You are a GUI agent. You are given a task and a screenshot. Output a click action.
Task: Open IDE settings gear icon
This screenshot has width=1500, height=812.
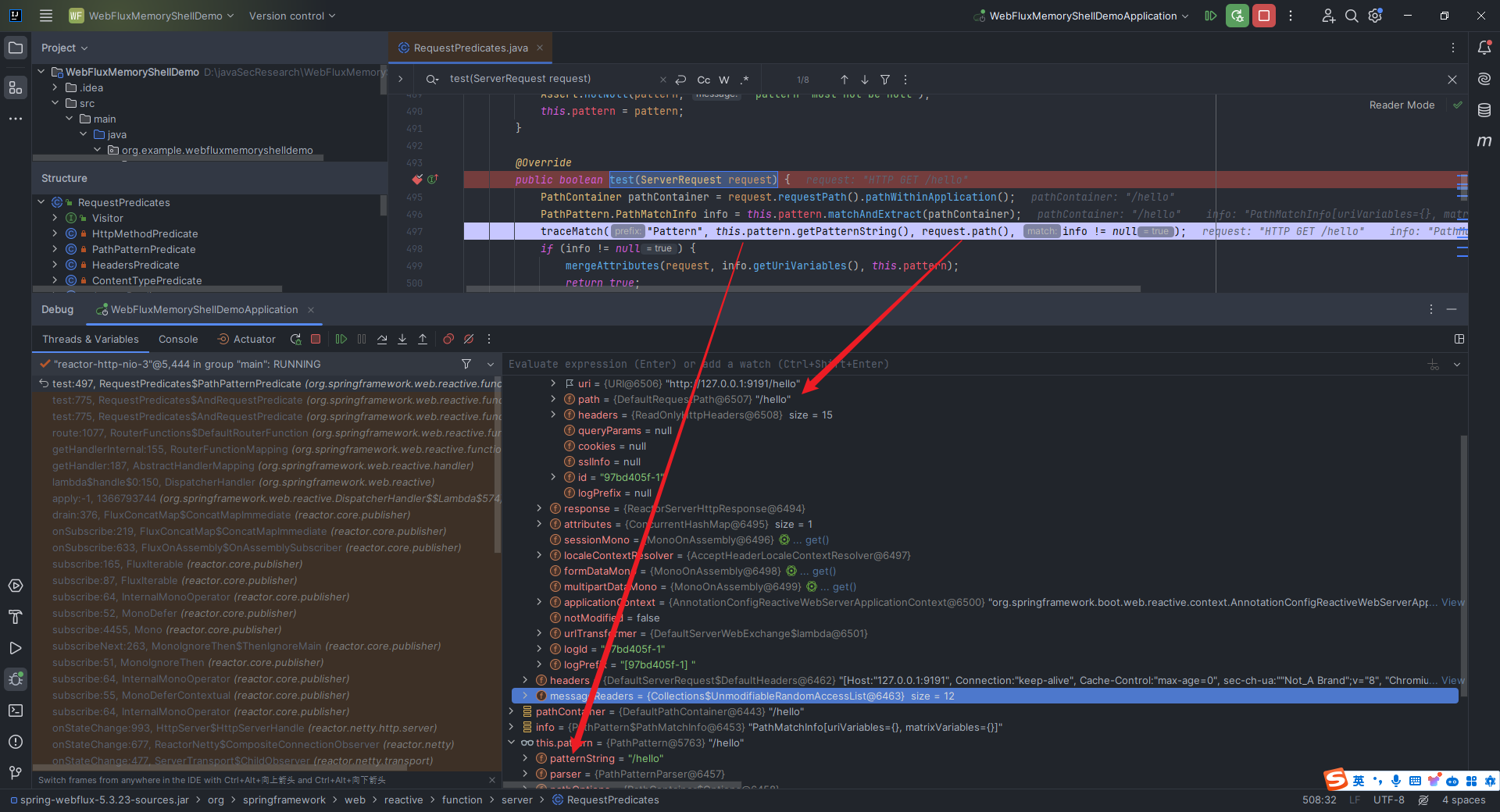(1376, 16)
